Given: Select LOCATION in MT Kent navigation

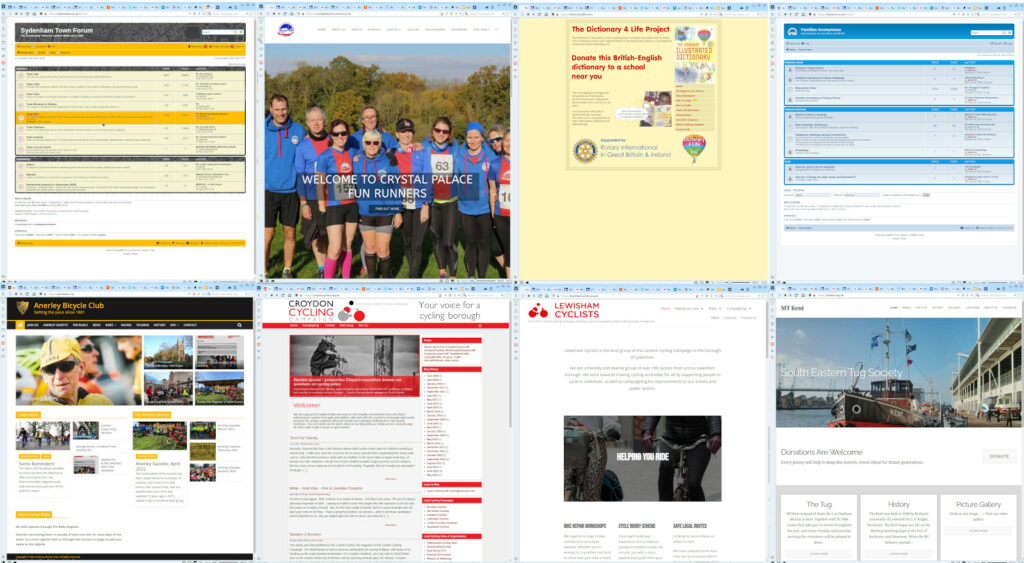Looking at the screenshot, I should [x=972, y=308].
